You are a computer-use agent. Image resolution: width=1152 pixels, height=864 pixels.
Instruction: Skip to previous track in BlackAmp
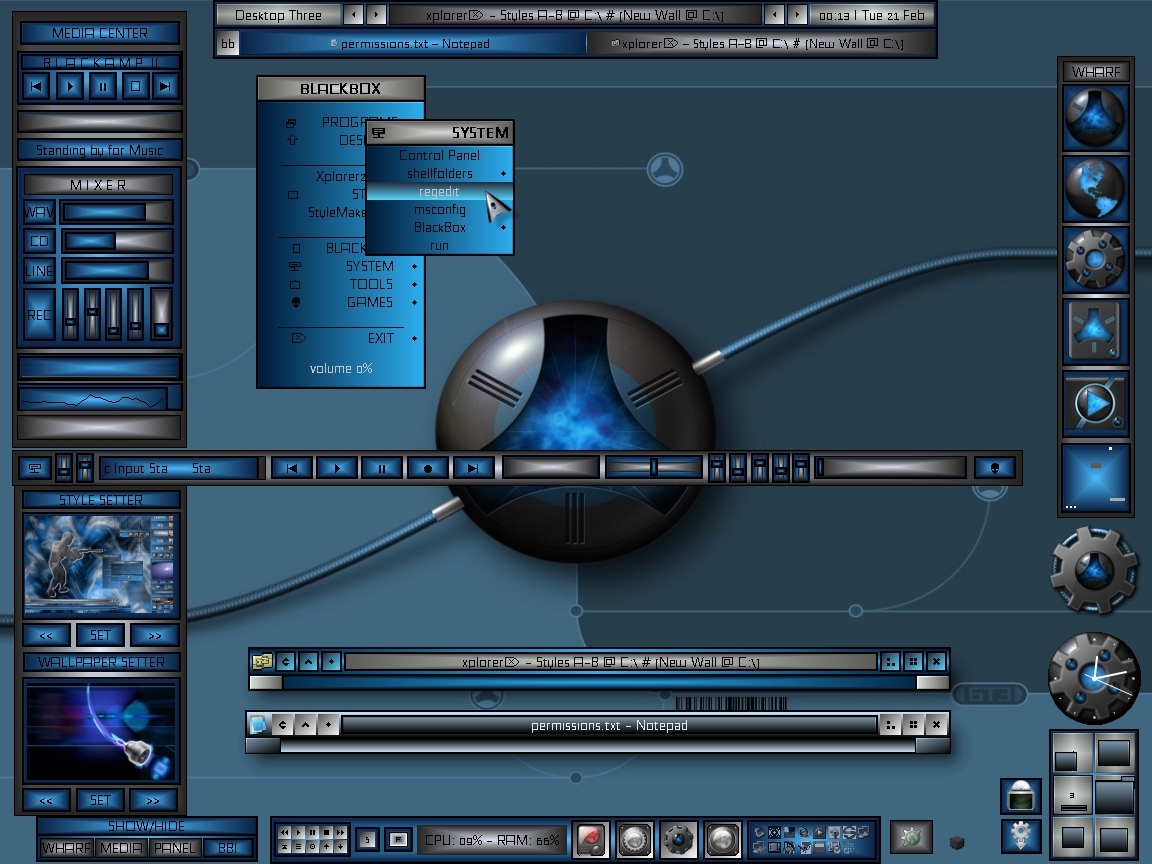[x=36, y=86]
